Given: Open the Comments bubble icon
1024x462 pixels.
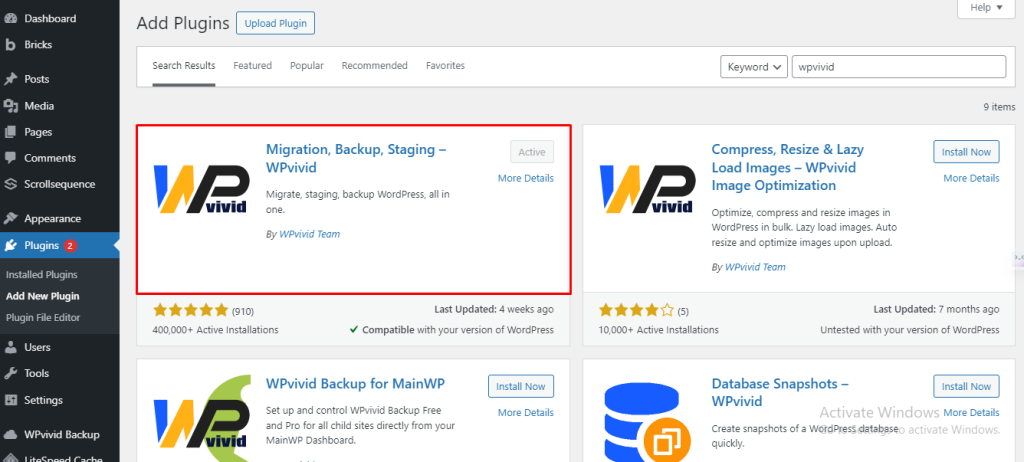Looking at the screenshot, I should pyautogui.click(x=10, y=158).
